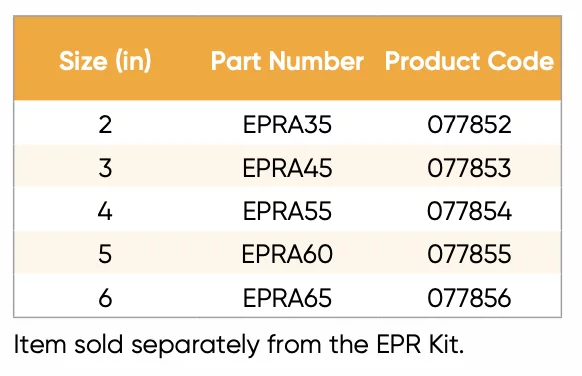
Task: Click product code 077853
Action: [x=469, y=168]
